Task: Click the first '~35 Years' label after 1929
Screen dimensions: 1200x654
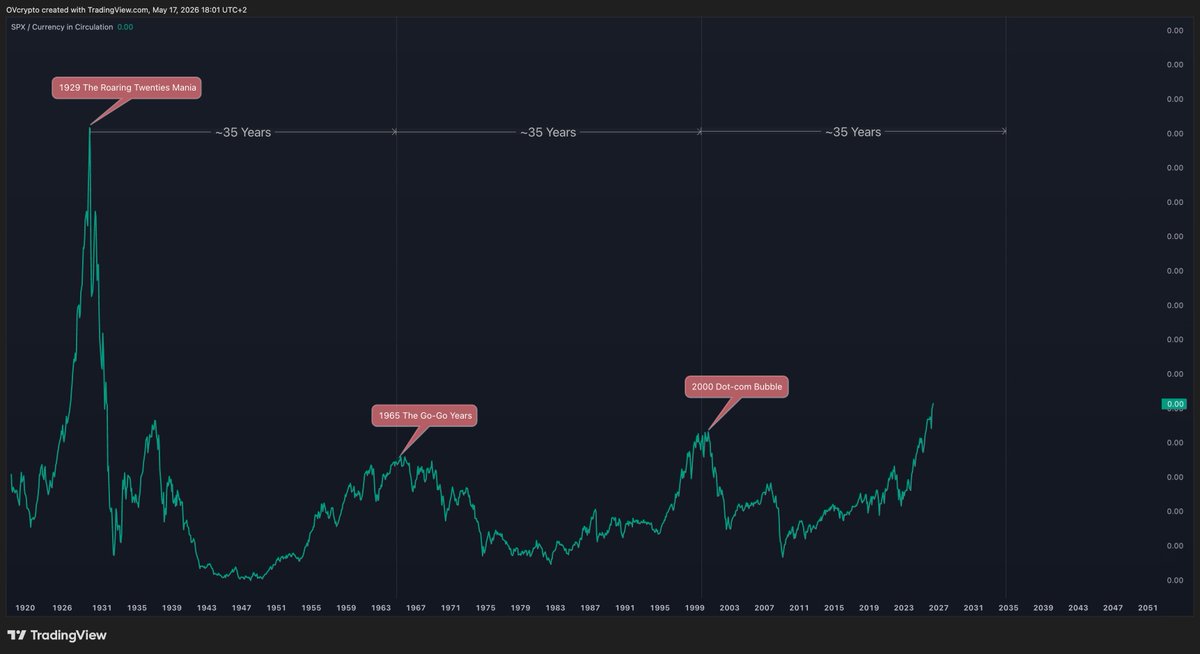Action: click(x=243, y=132)
